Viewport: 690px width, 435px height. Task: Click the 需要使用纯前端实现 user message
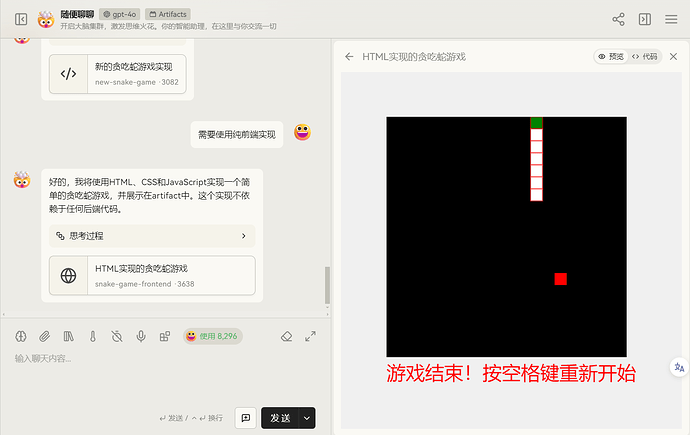237,135
